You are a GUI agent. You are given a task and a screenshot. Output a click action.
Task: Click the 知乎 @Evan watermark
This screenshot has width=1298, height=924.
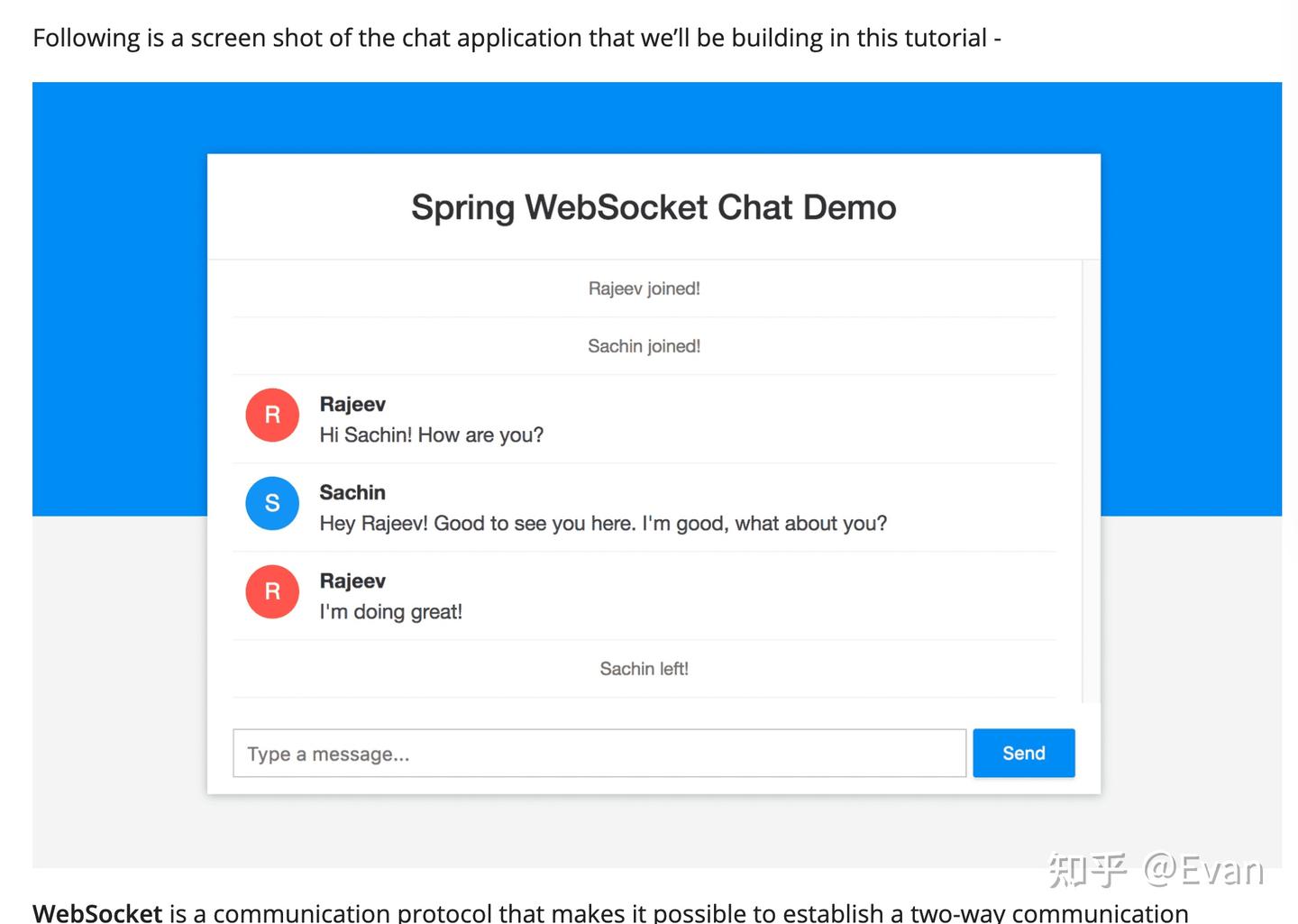pos(1156,870)
